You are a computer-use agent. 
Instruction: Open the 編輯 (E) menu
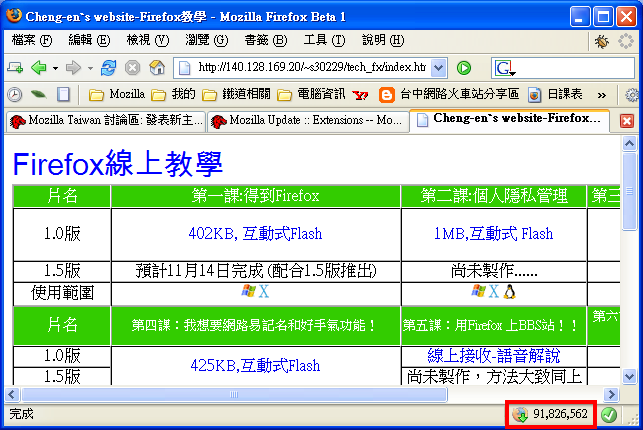tap(89, 40)
